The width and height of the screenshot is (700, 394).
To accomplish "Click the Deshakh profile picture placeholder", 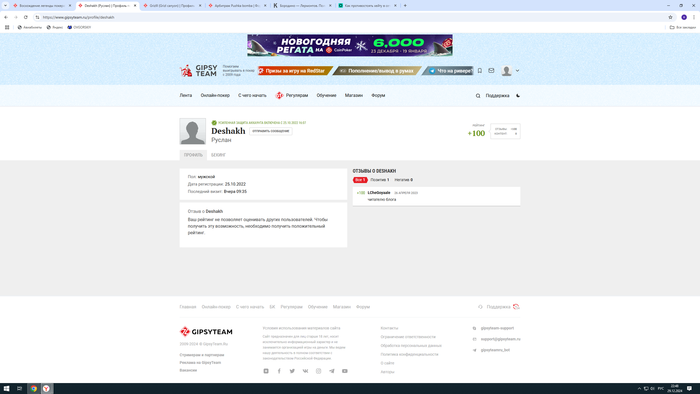I will [193, 131].
